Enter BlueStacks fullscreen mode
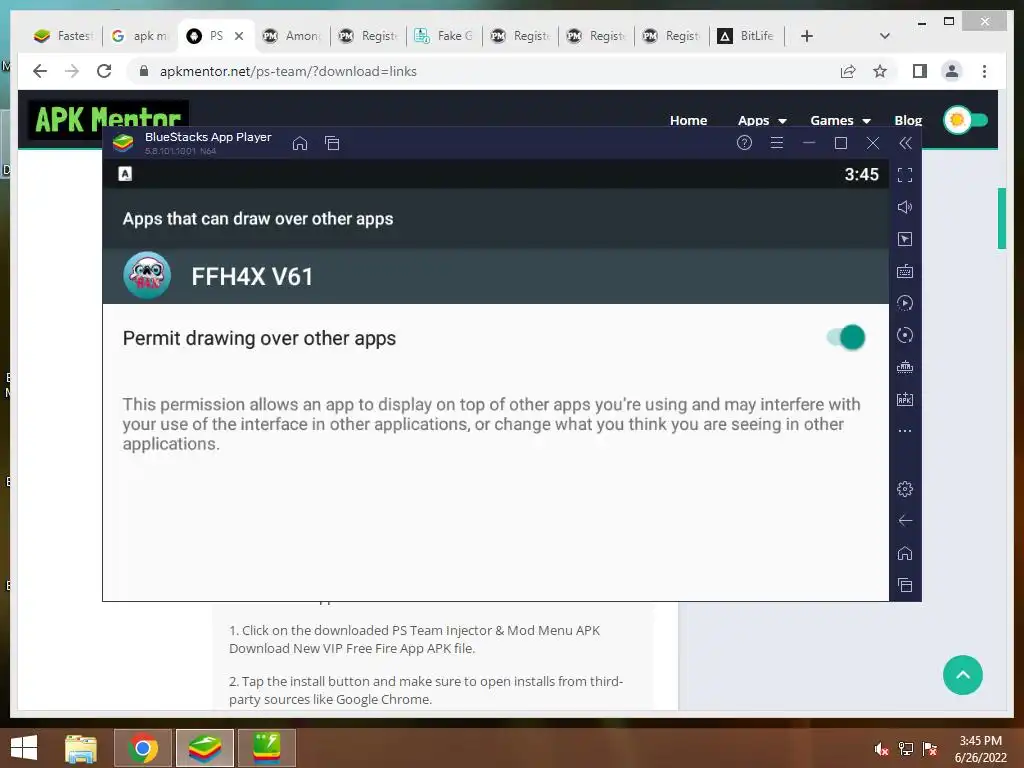 point(904,175)
